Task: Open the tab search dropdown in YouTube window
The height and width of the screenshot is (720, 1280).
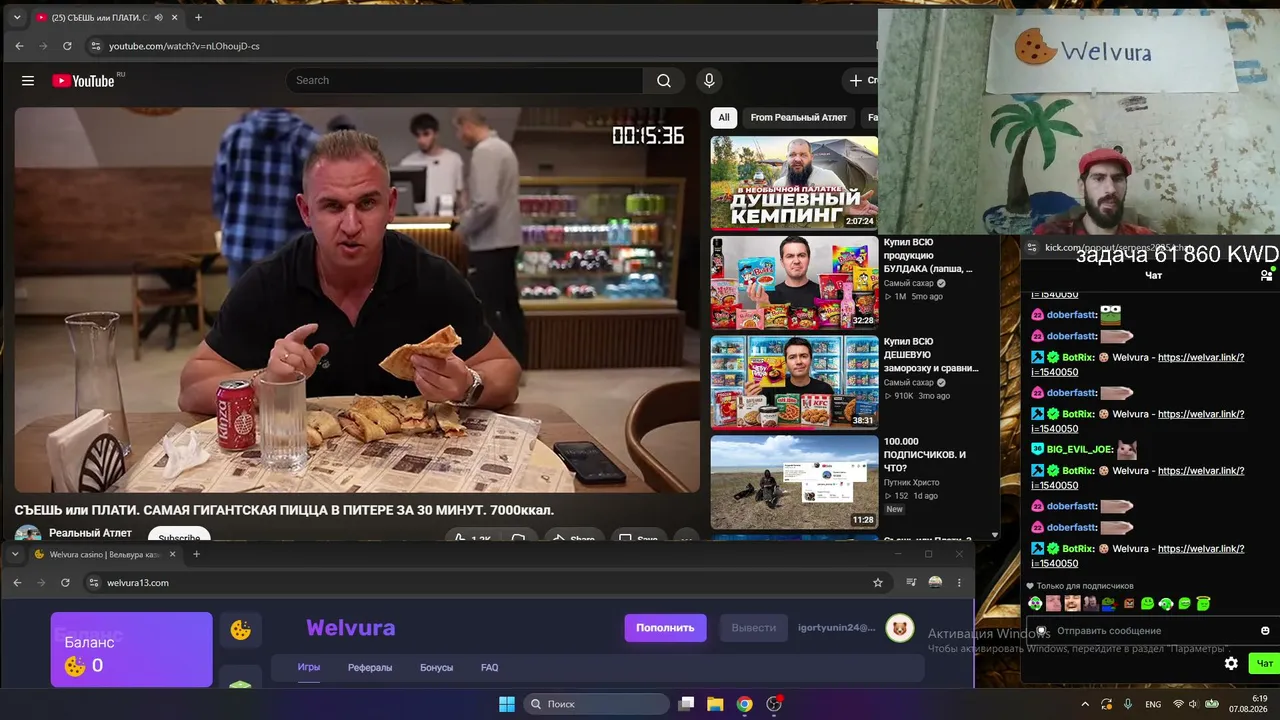Action: [17, 18]
